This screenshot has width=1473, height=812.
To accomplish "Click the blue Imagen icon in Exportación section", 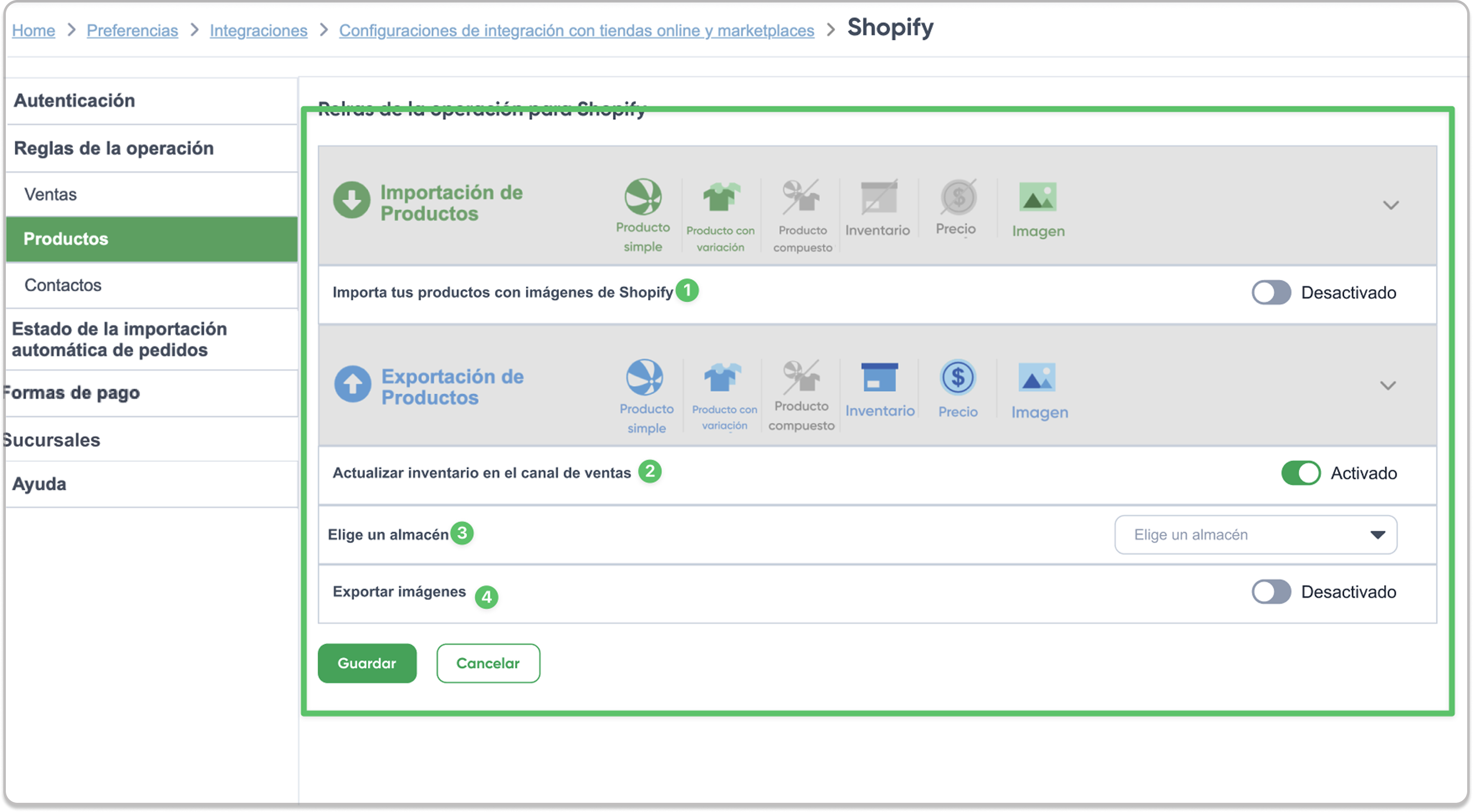I will [x=1037, y=378].
